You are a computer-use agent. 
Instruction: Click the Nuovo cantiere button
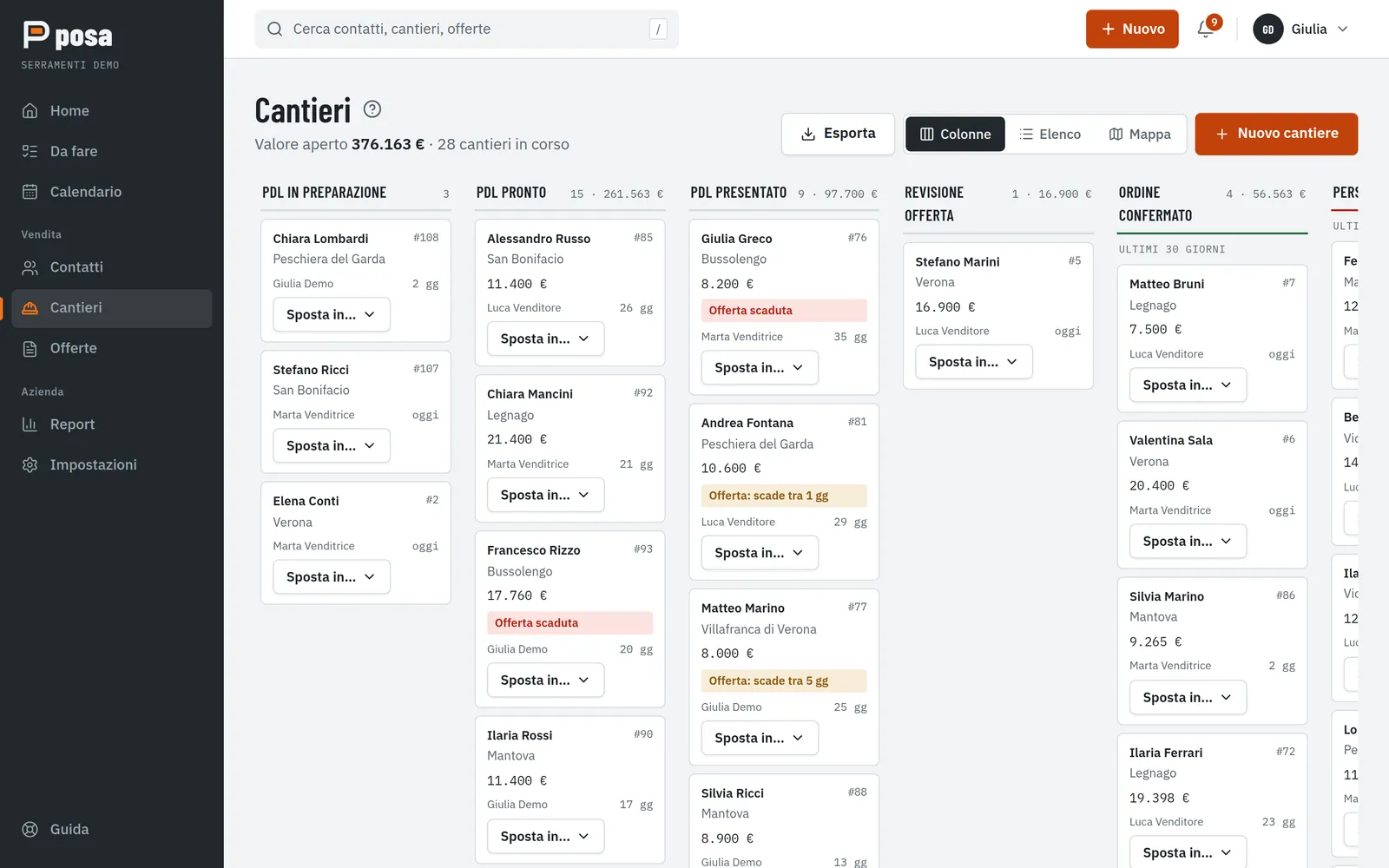(1276, 135)
